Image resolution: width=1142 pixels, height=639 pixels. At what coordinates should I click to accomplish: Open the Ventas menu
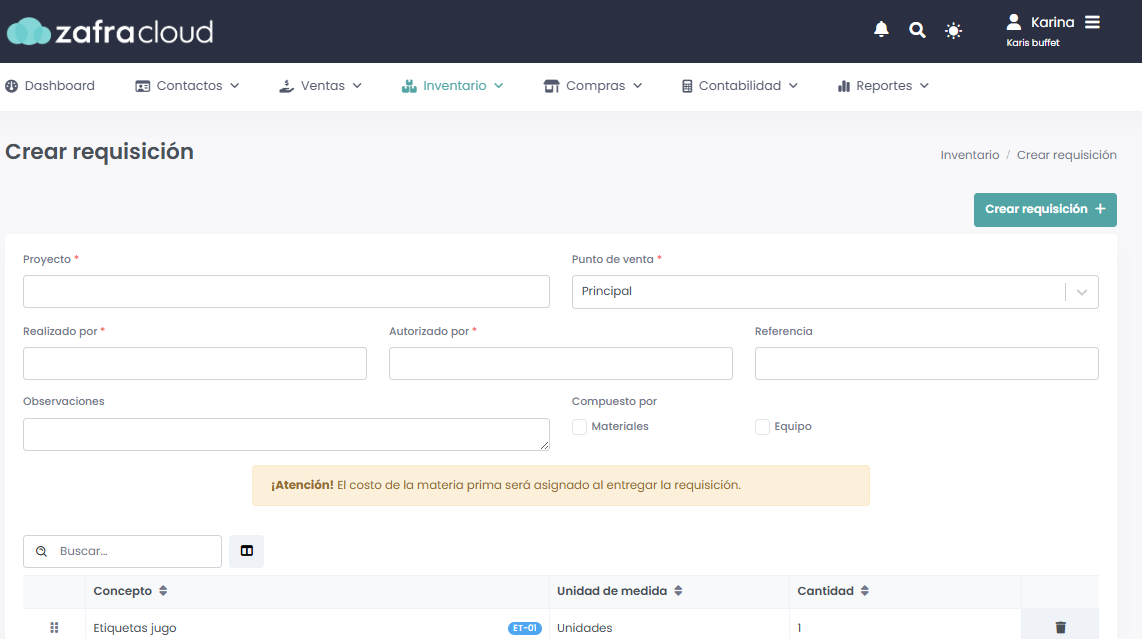pos(320,86)
